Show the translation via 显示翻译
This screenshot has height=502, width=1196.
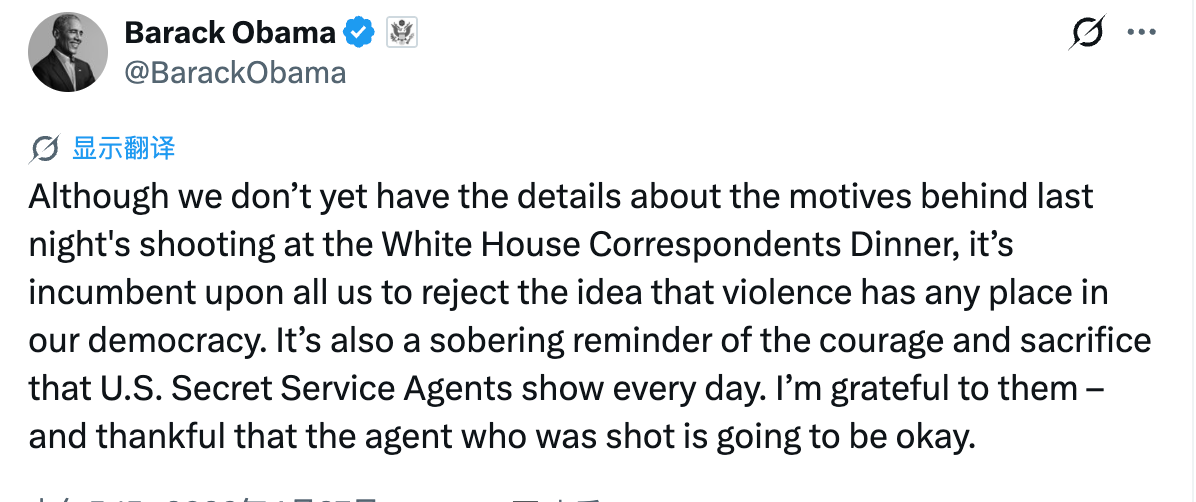tap(123, 150)
